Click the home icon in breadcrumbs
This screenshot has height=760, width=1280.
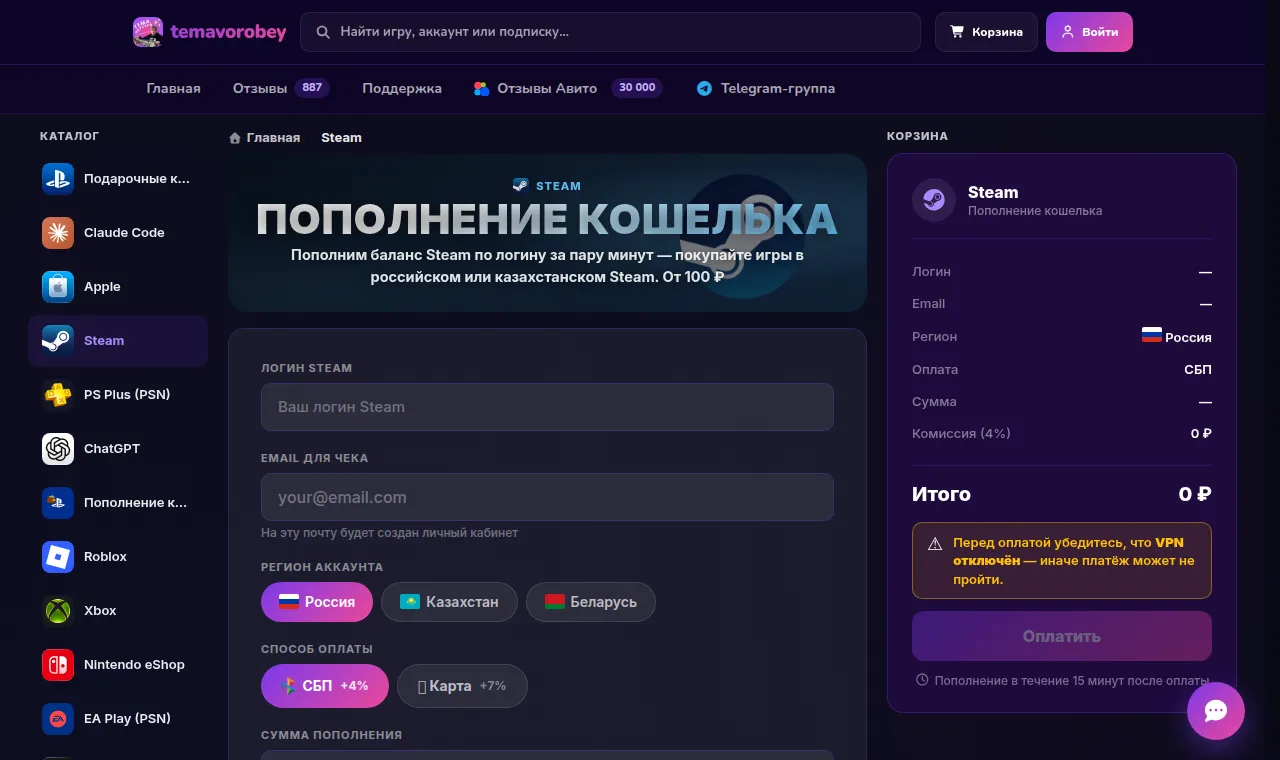tap(235, 138)
